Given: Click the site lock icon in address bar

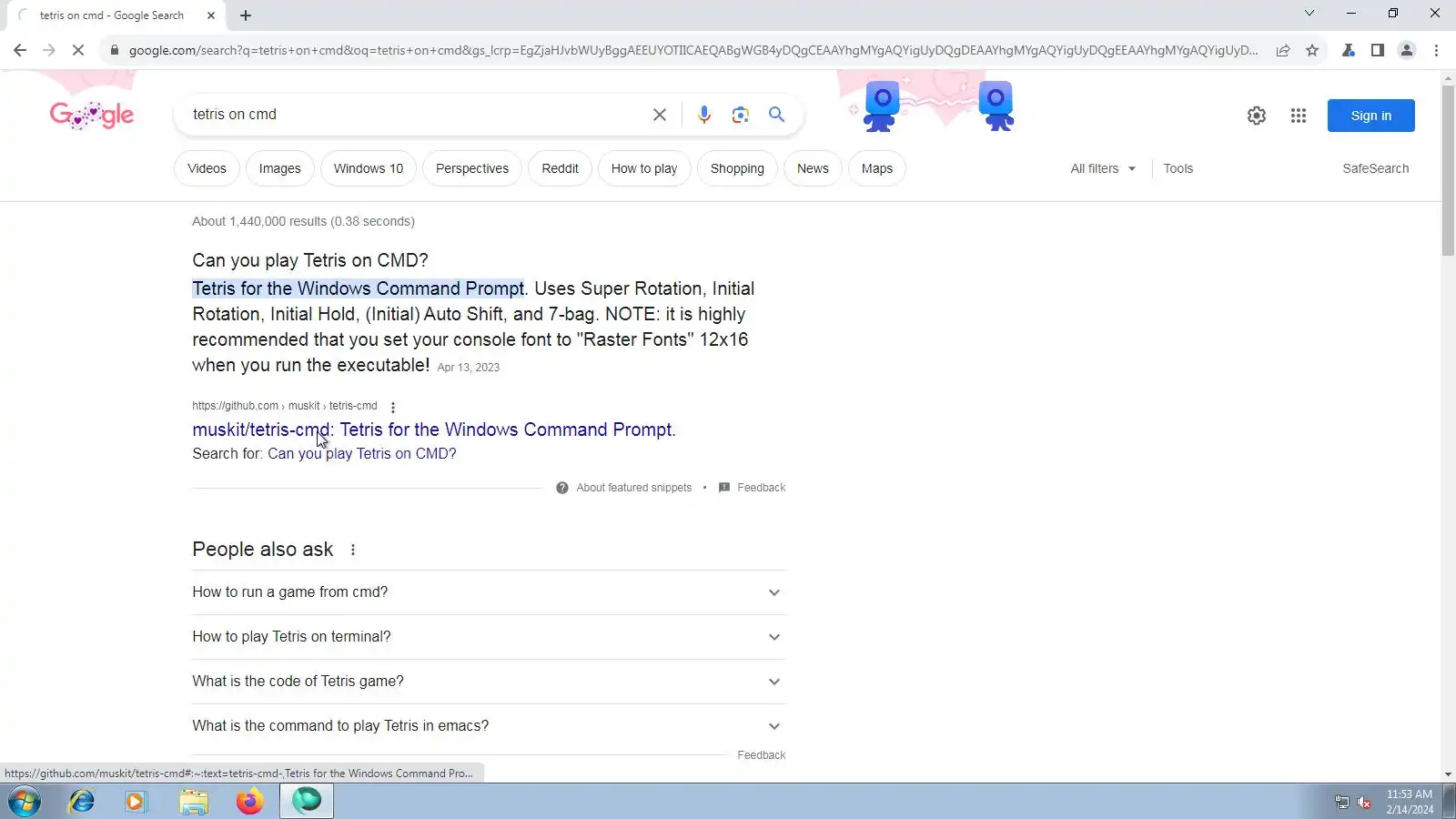Looking at the screenshot, I should 115,50.
